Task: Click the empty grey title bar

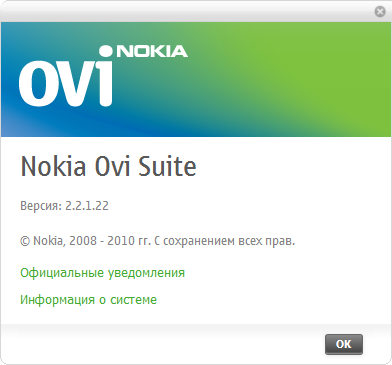Action: coord(187,12)
